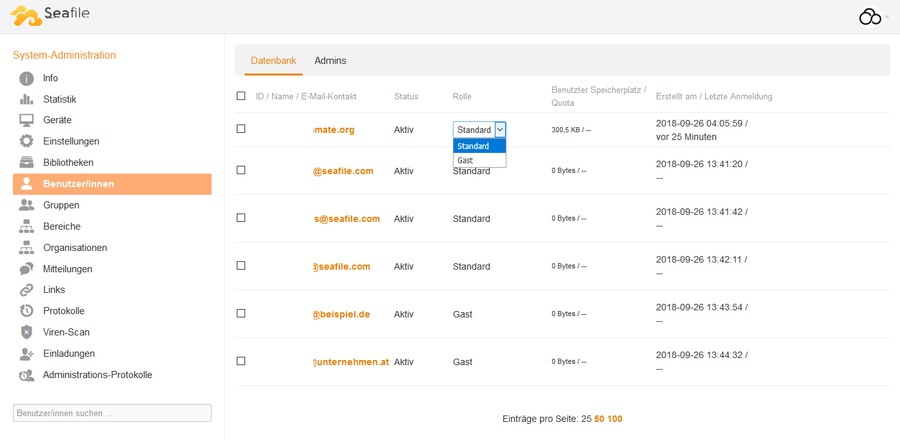This screenshot has width=900, height=440.
Task: Set entries per page to 50
Action: point(599,419)
